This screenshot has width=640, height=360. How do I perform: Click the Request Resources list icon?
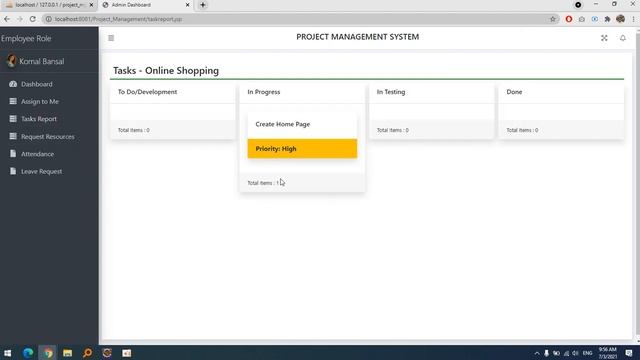(x=13, y=136)
